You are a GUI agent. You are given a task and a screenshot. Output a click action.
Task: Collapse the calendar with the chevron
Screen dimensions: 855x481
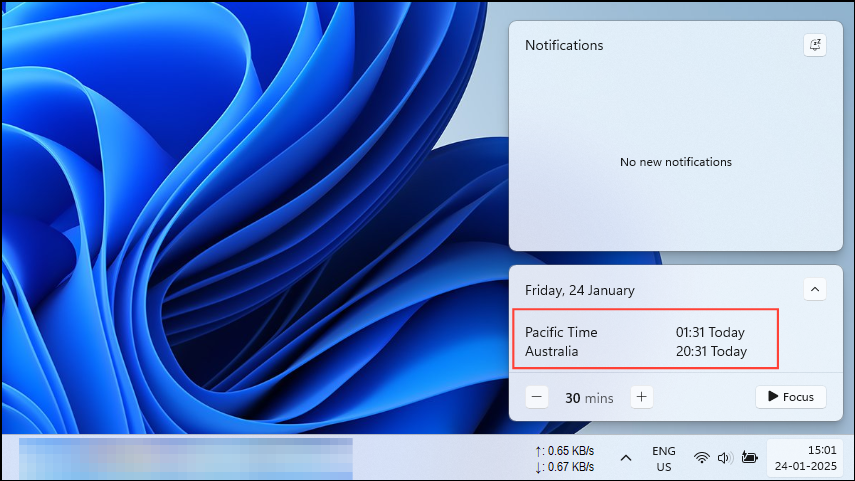click(x=815, y=290)
